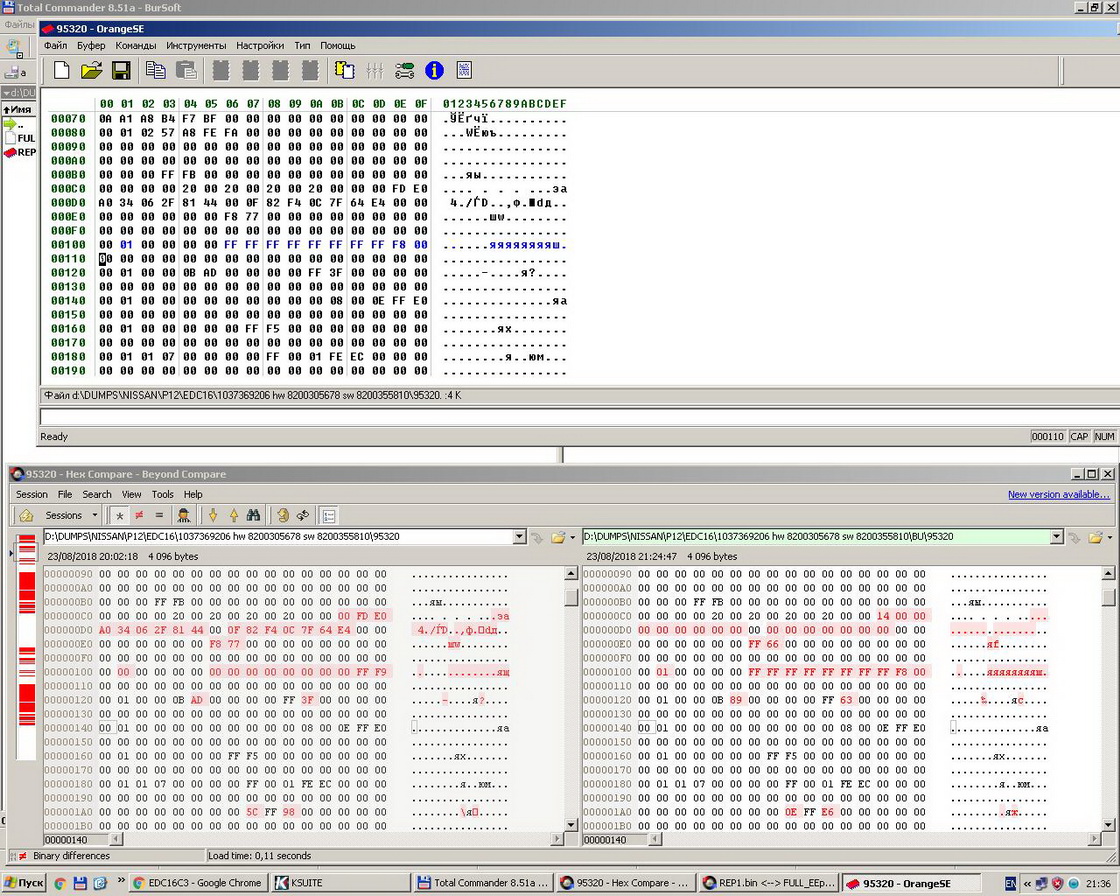Click the left pane vertical scrollbar down arrow

(571, 825)
